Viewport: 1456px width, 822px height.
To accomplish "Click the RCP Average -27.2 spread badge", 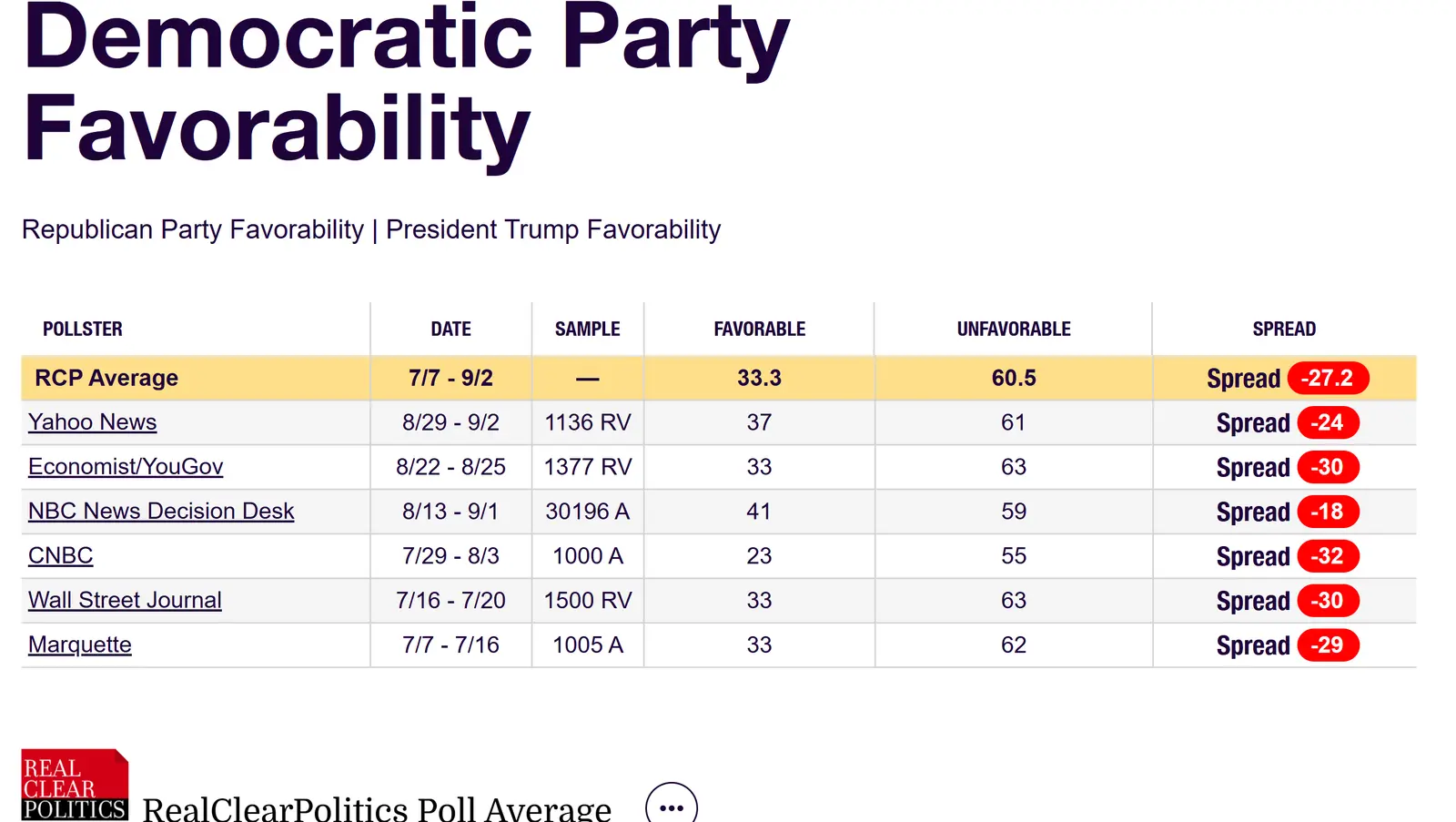I will click(1328, 379).
